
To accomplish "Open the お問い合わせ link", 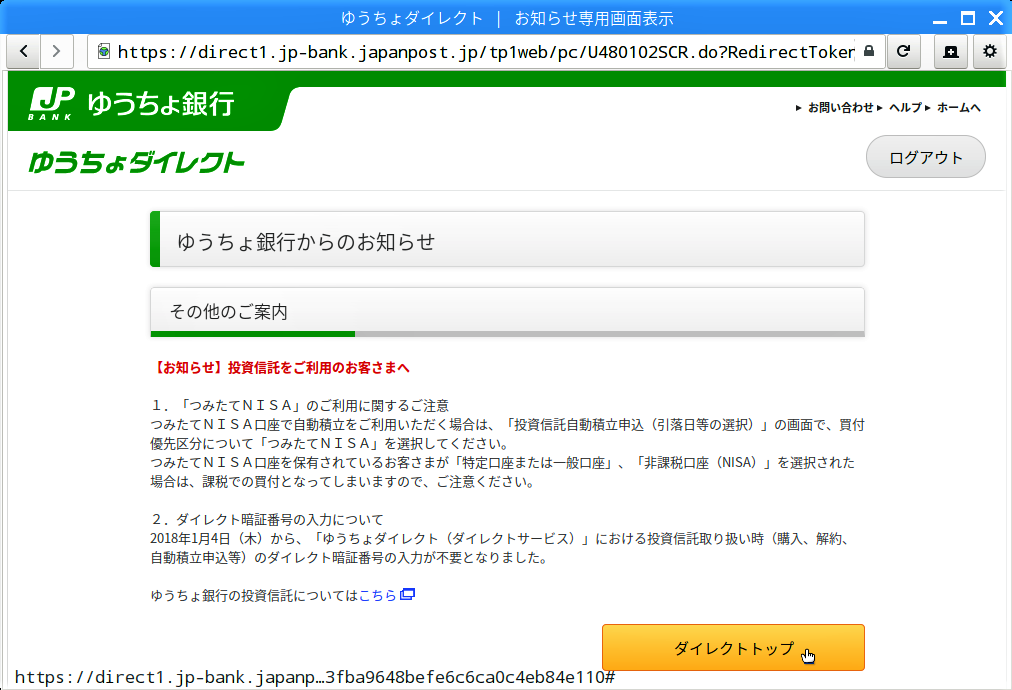I will click(840, 108).
